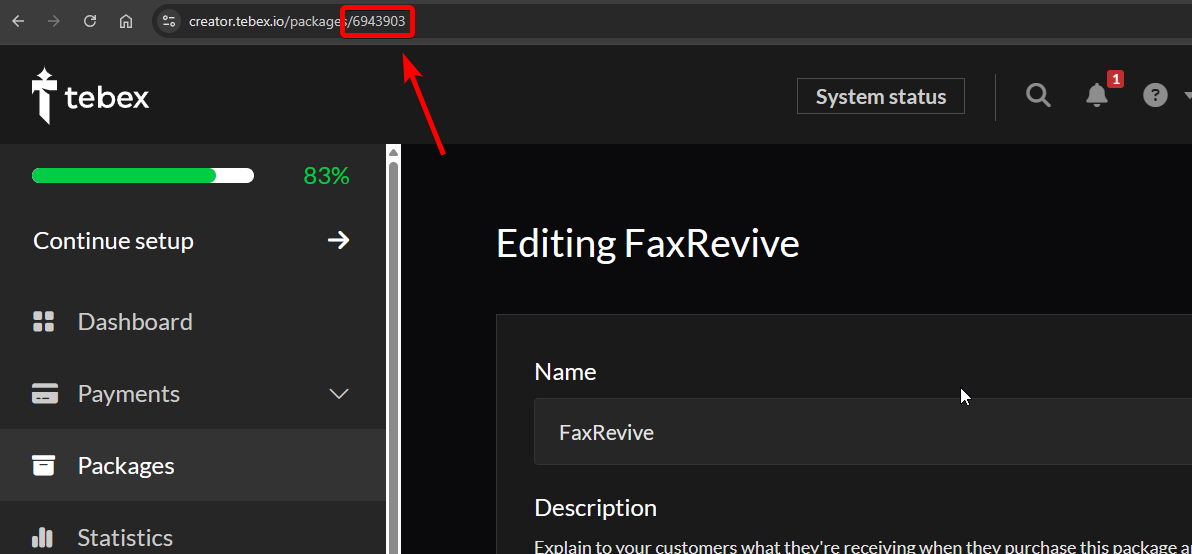
Task: Click the sidebar scrollbar
Action: tap(393, 357)
